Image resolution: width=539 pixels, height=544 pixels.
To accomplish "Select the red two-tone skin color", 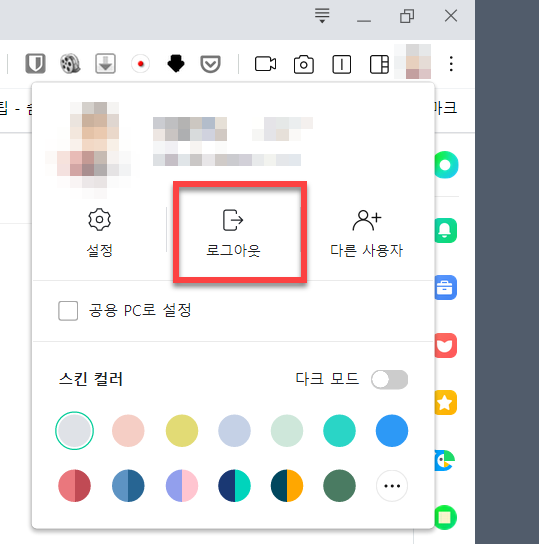I will [74, 486].
